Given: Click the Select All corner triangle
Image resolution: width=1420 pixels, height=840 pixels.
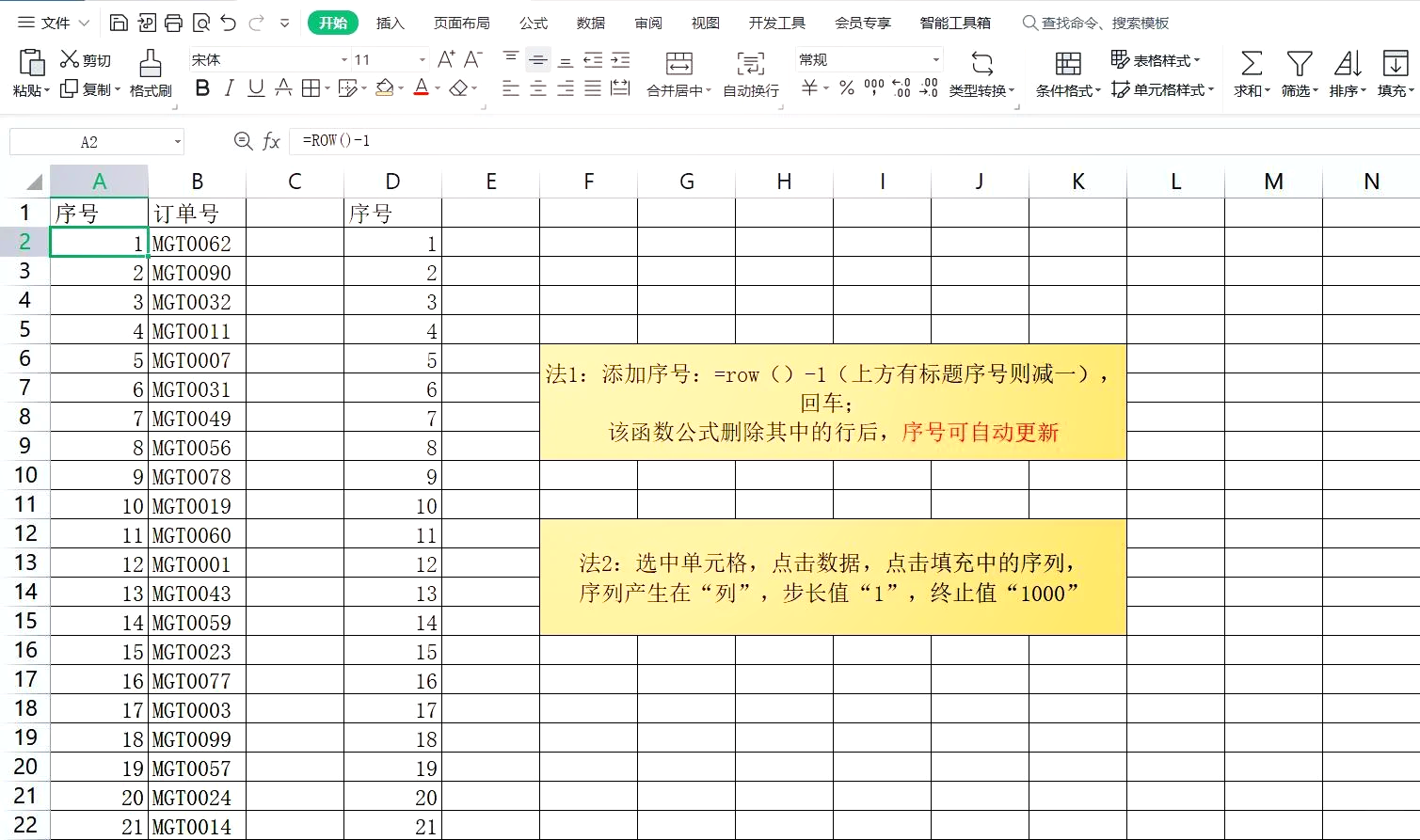Looking at the screenshot, I should 34,182.
